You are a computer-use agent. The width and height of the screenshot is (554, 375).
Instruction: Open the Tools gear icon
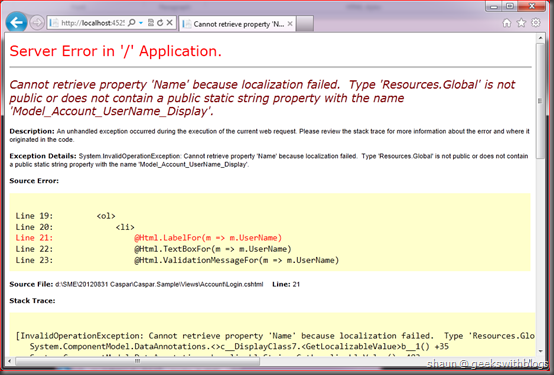click(536, 23)
